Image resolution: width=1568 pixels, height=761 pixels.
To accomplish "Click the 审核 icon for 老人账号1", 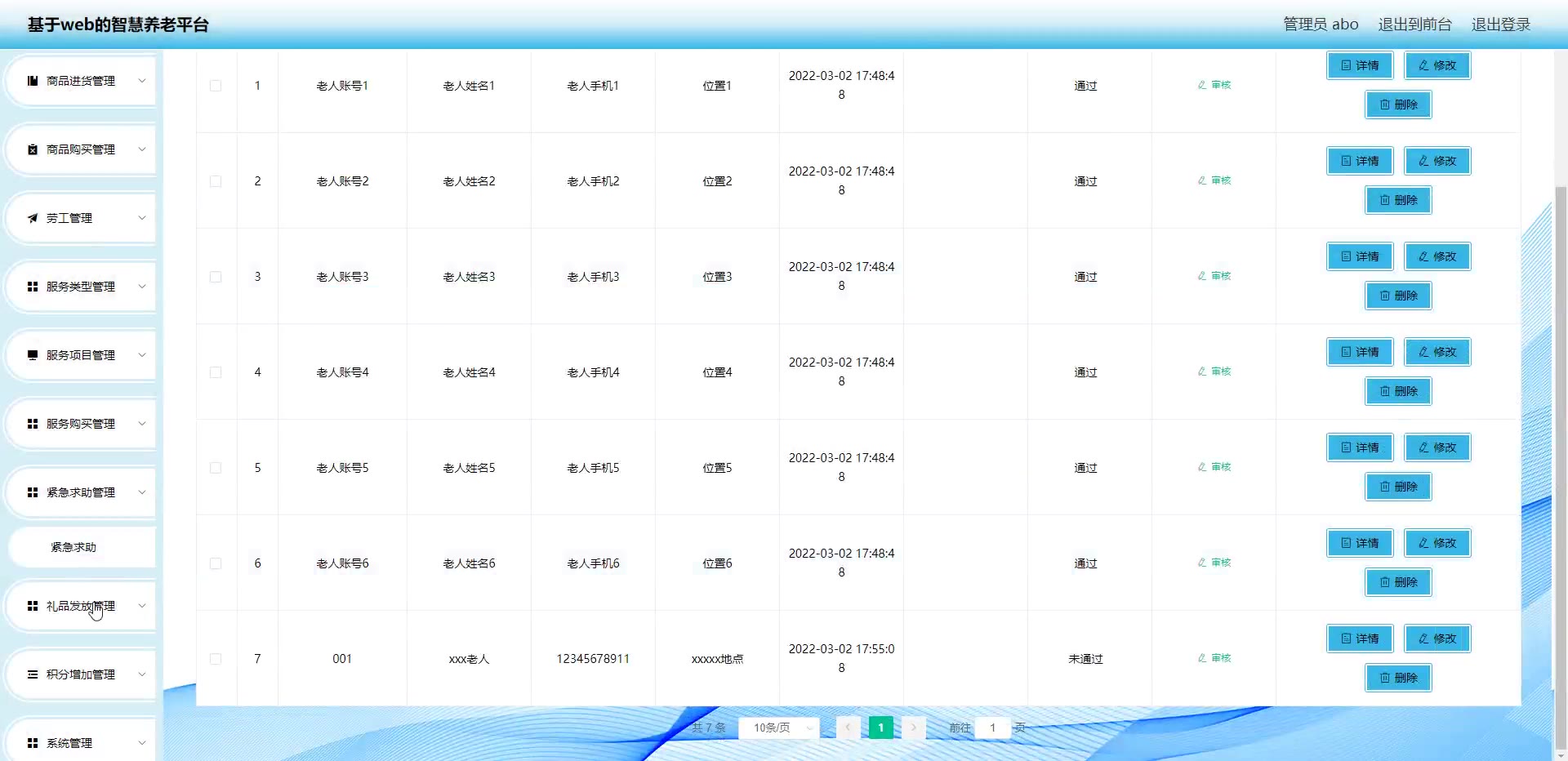I will click(1202, 85).
